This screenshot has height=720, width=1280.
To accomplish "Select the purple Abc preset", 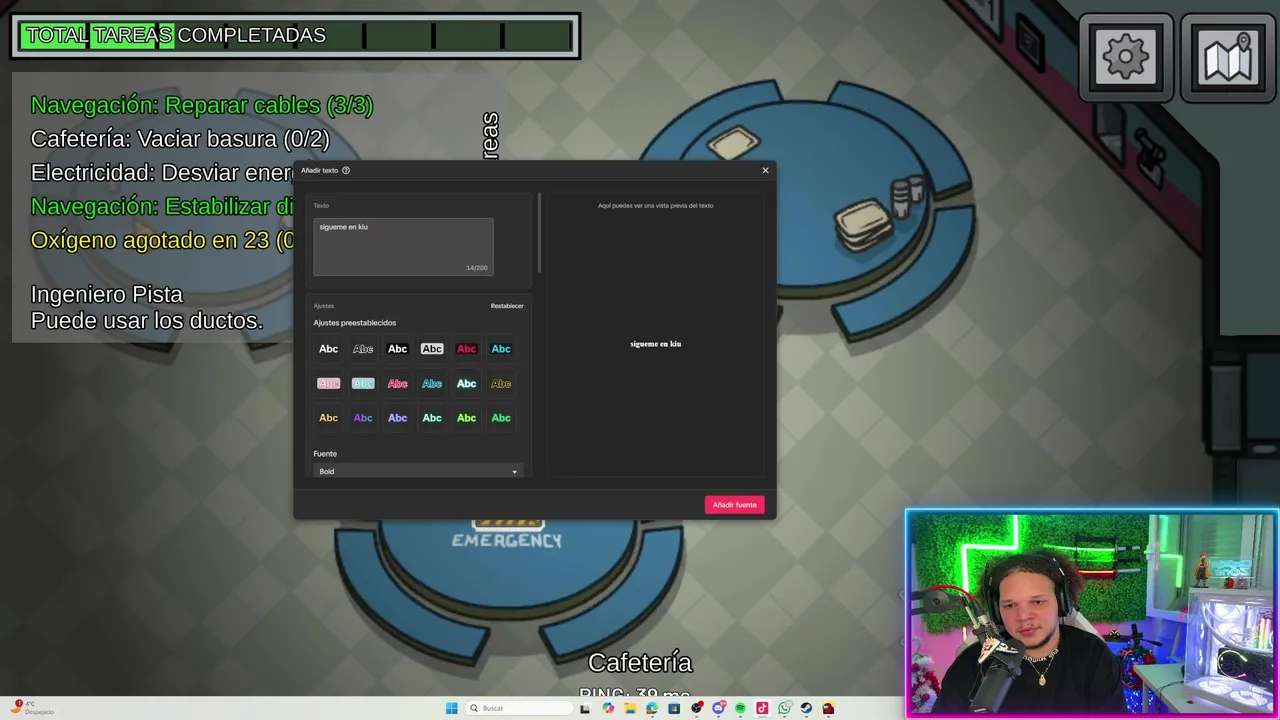I will pos(363,418).
